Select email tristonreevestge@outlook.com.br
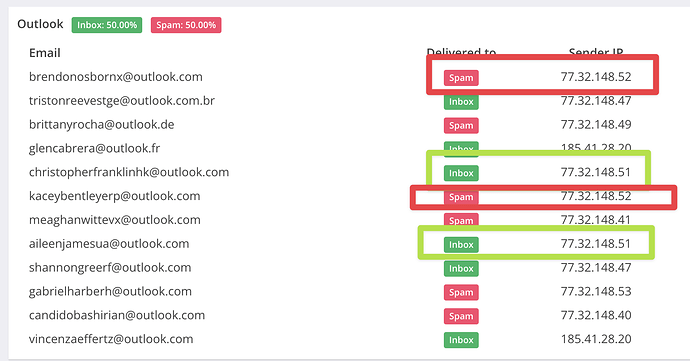Screen dimensions: 690x361 pyautogui.click(x=122, y=101)
